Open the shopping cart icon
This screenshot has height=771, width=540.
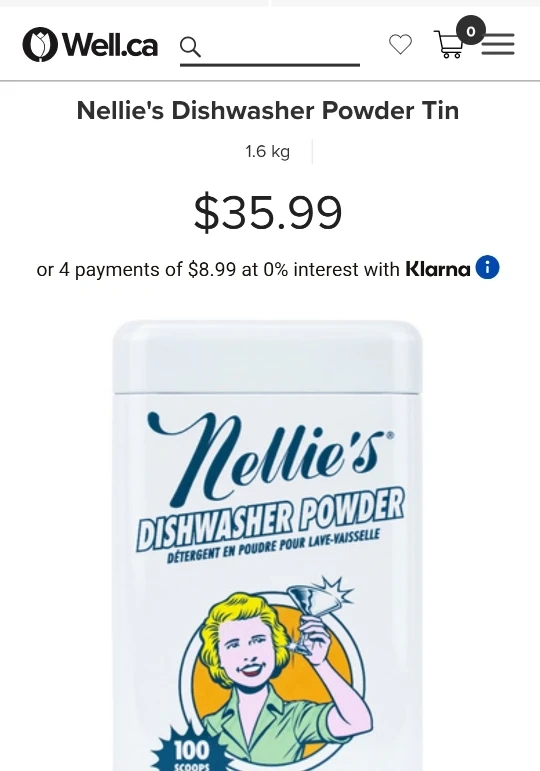(448, 45)
